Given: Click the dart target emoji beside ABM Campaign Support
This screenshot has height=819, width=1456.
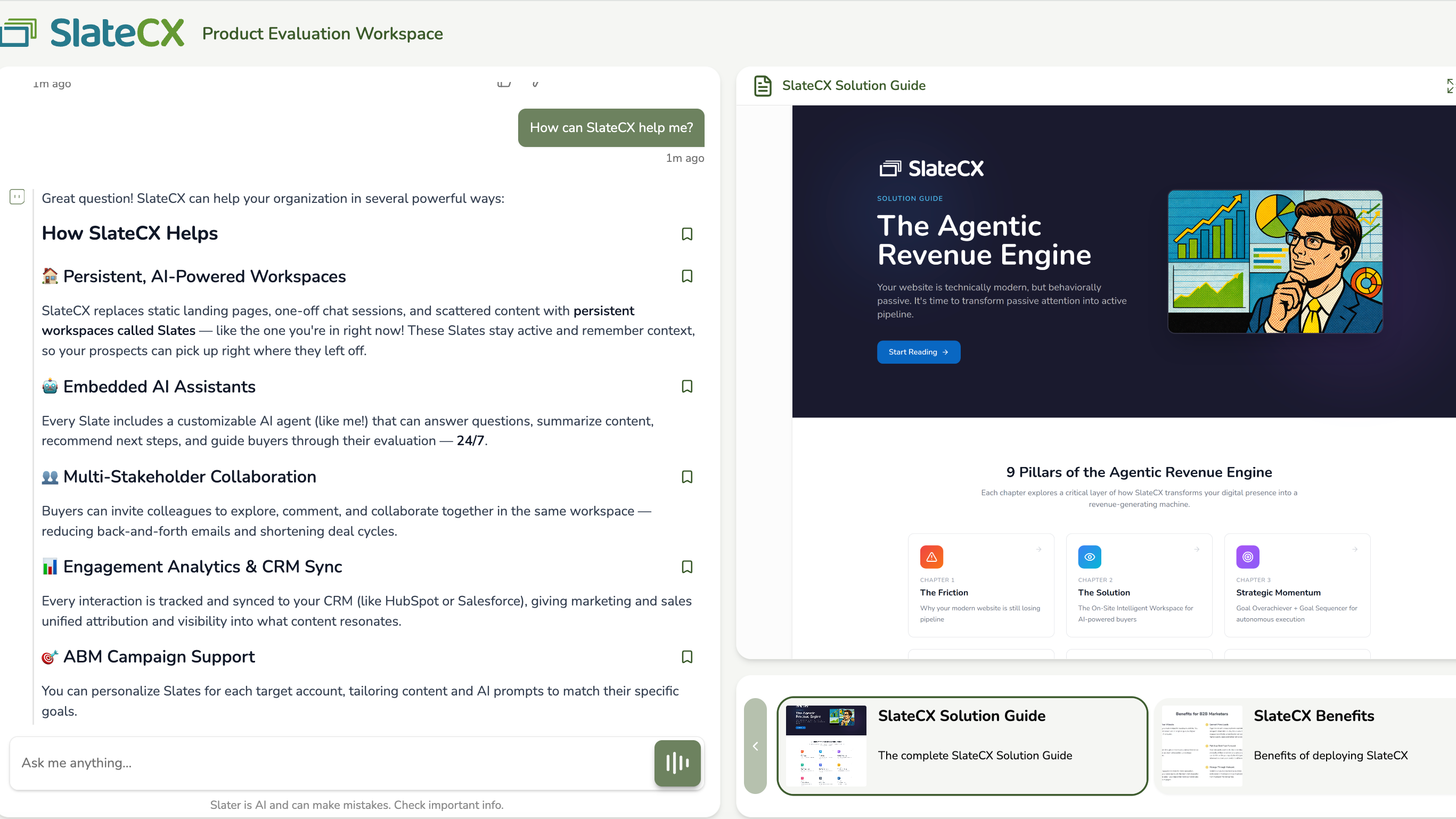Looking at the screenshot, I should pos(50,657).
